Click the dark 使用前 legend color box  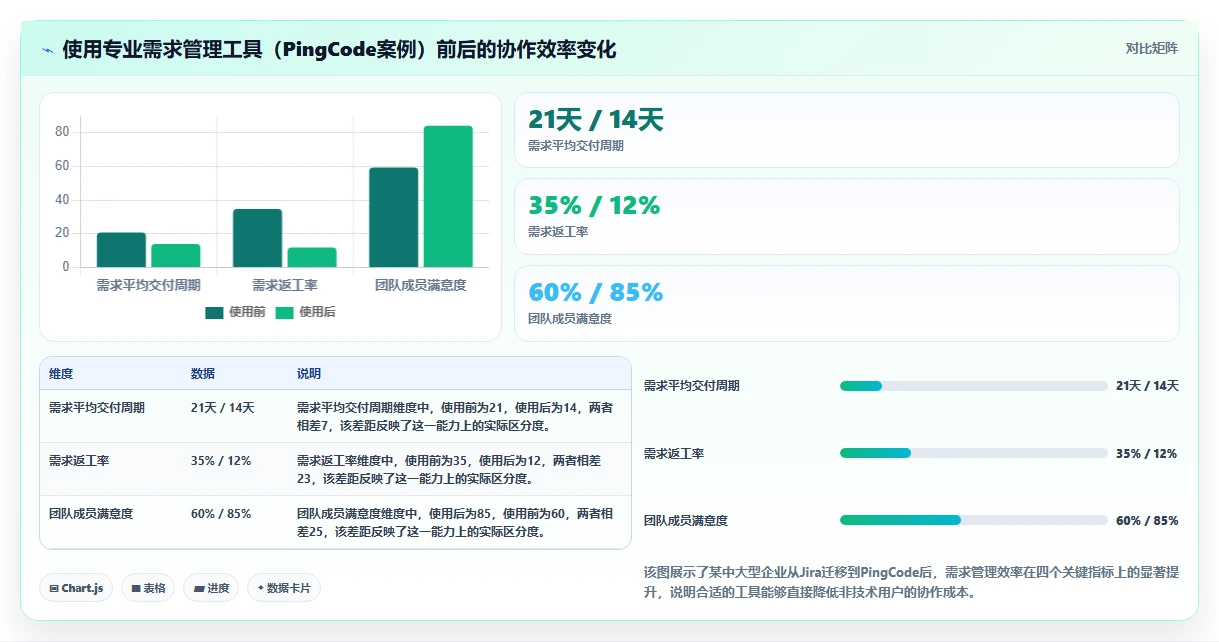(215, 312)
